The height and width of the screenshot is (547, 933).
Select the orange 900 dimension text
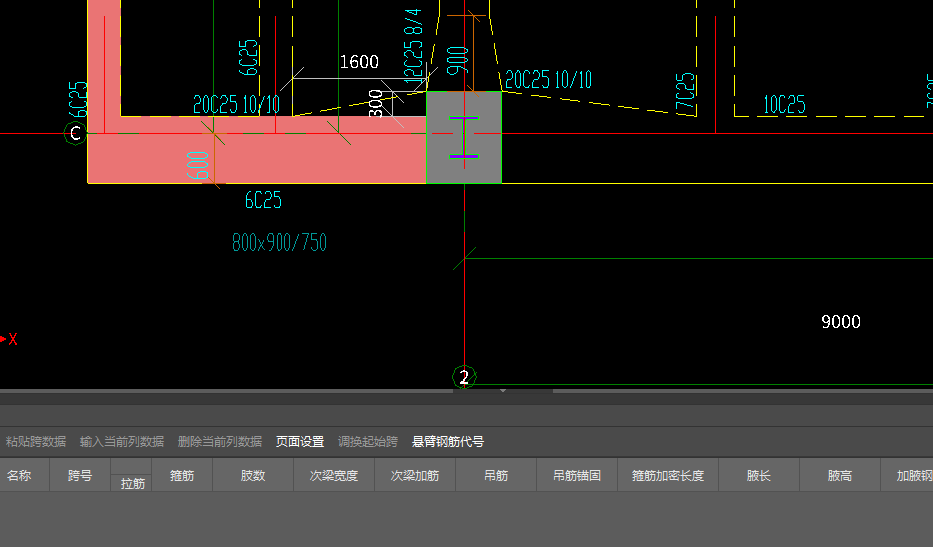(457, 61)
